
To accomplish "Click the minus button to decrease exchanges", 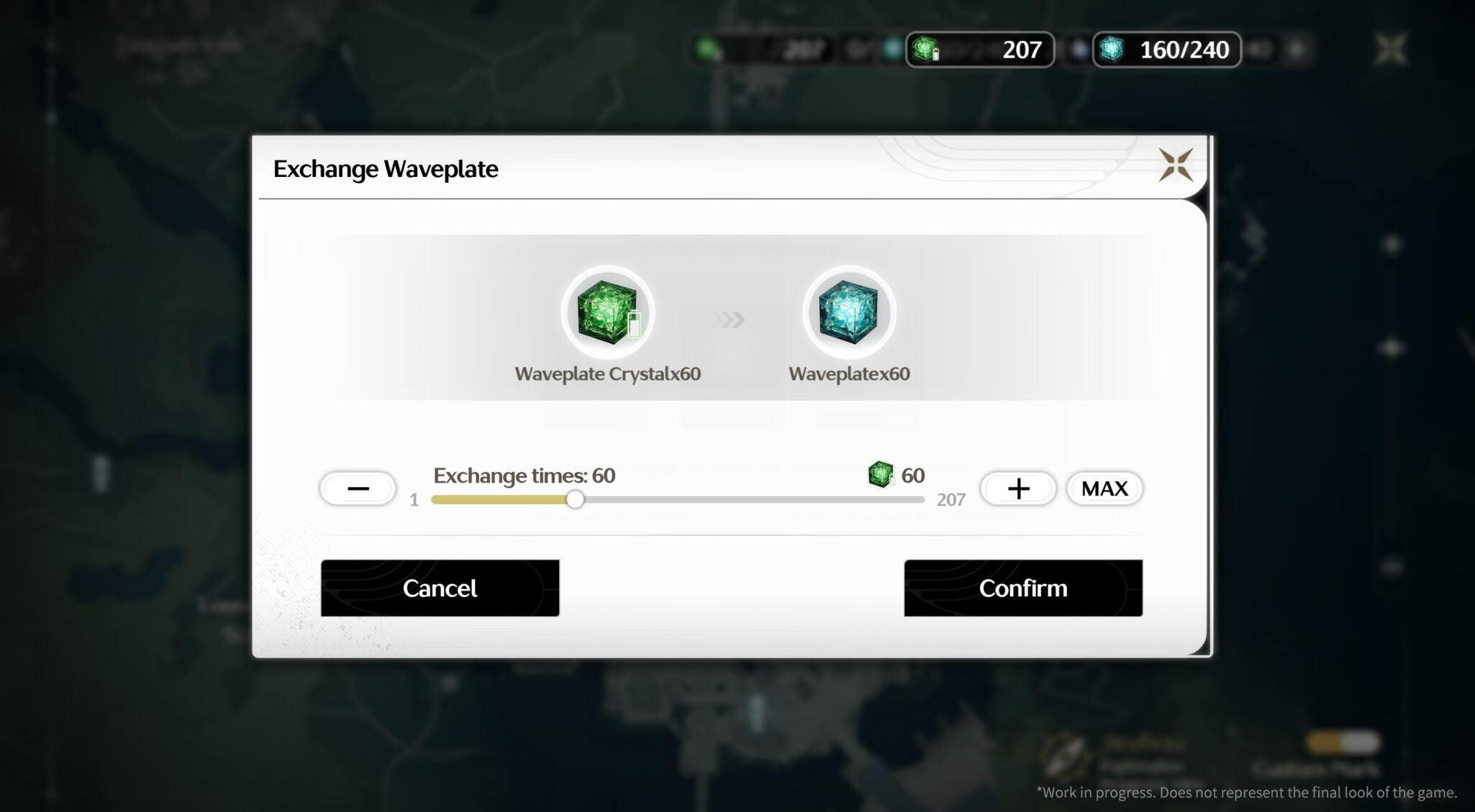I will 357,488.
